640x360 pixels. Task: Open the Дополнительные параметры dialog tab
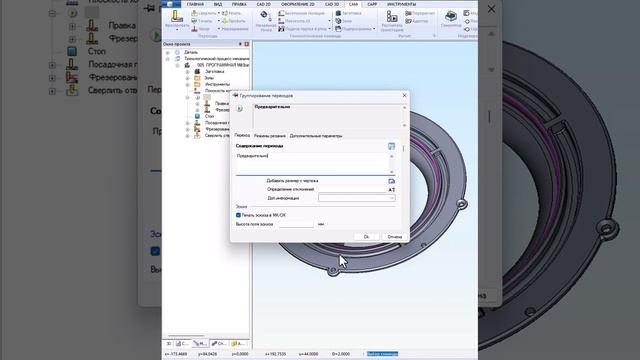316,136
